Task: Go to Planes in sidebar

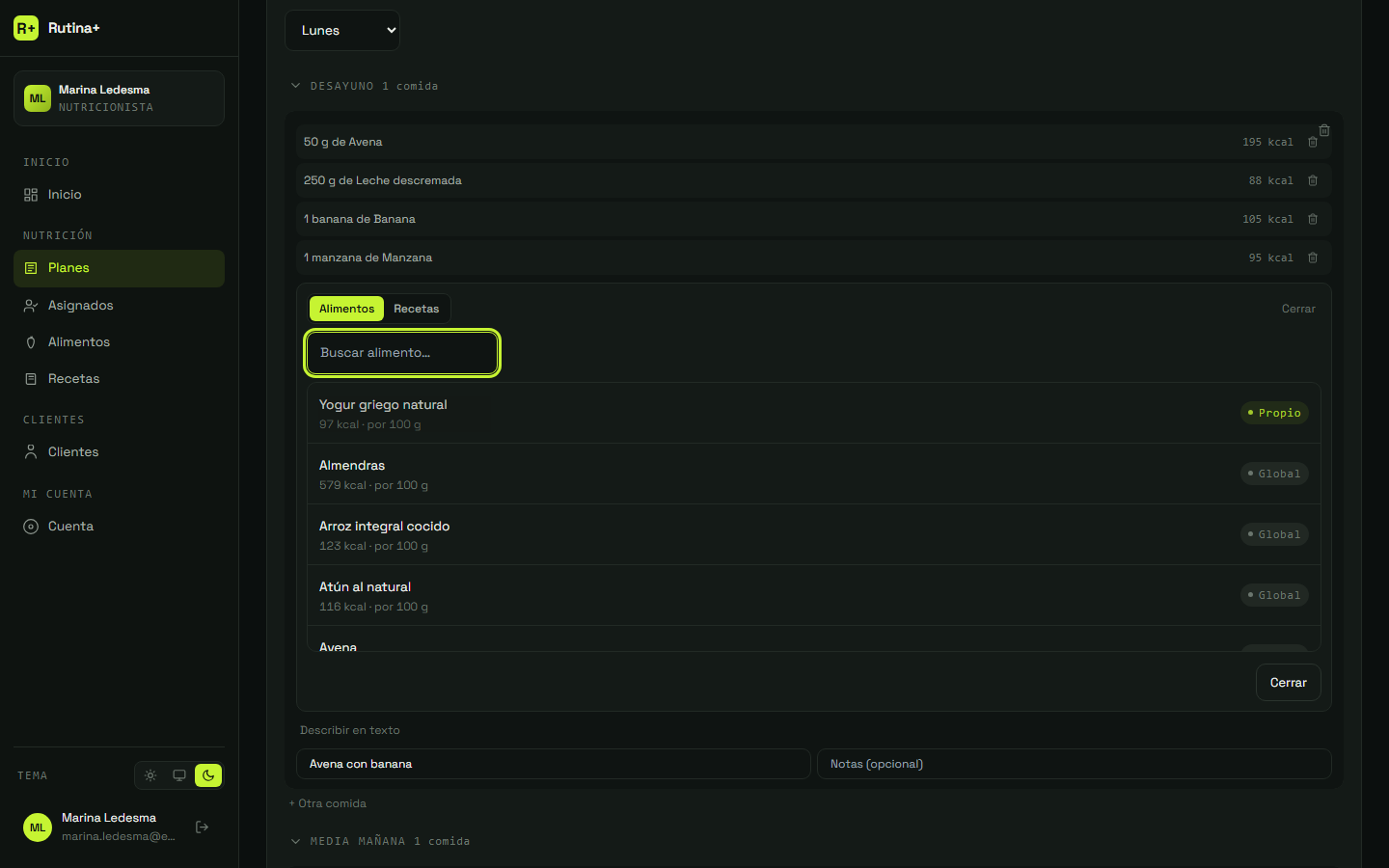Action: tap(119, 268)
